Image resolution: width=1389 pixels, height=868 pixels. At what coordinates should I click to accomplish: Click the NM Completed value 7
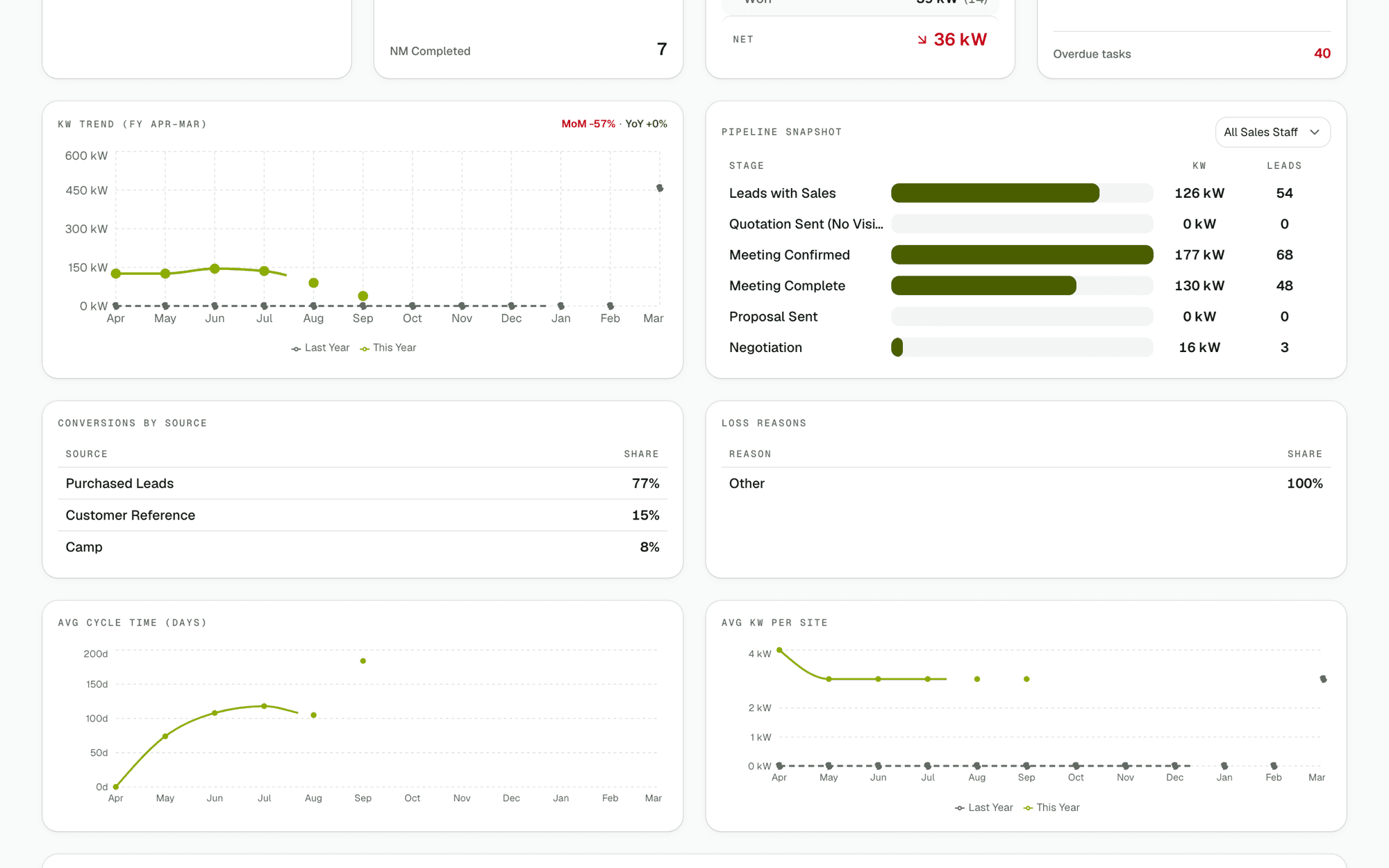[662, 49]
